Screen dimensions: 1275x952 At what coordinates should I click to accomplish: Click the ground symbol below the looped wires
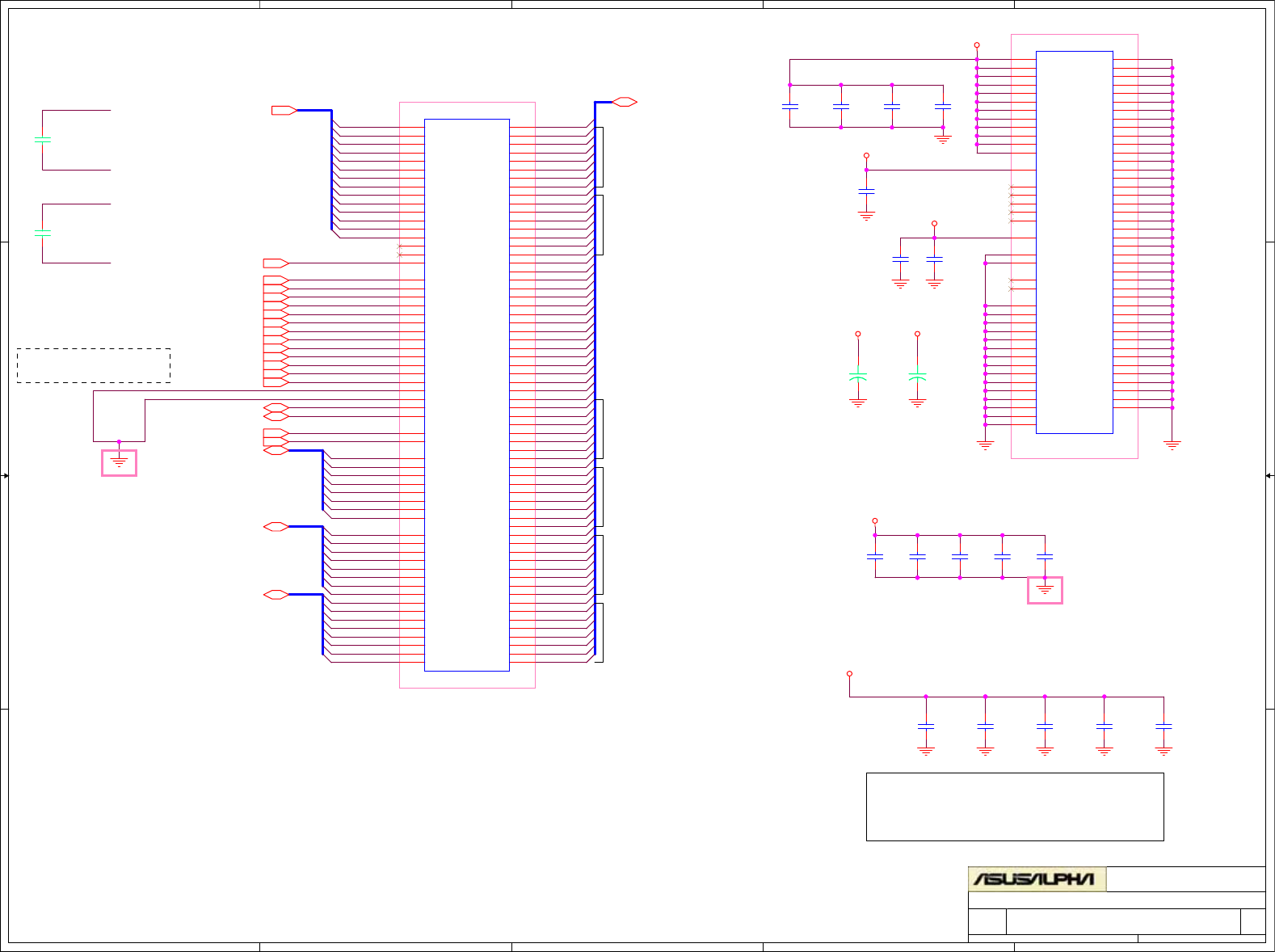pyautogui.click(x=119, y=463)
